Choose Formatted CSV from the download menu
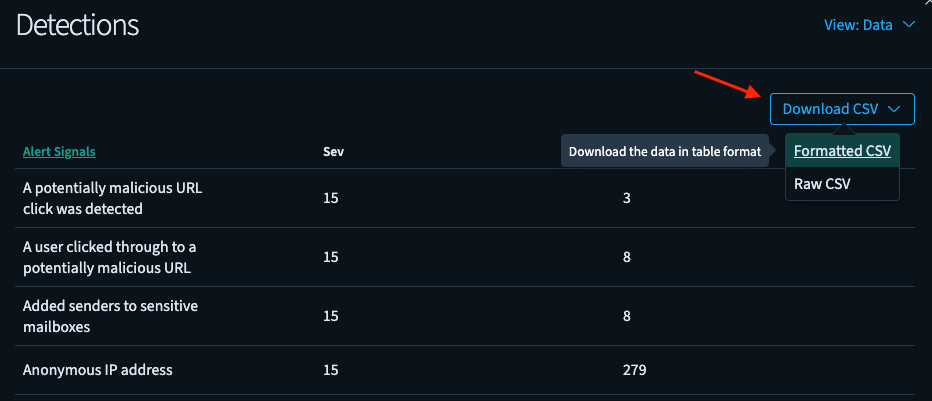 (842, 152)
